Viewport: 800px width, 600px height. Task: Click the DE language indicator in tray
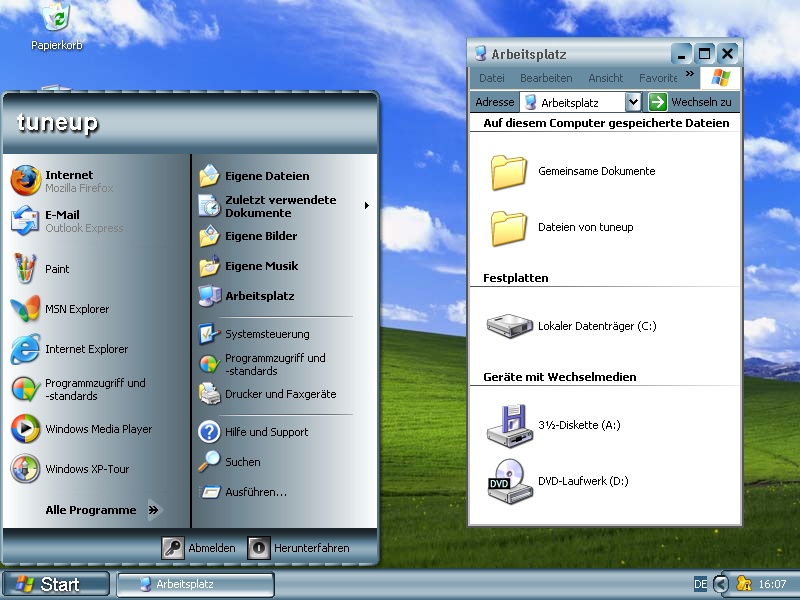[x=701, y=584]
